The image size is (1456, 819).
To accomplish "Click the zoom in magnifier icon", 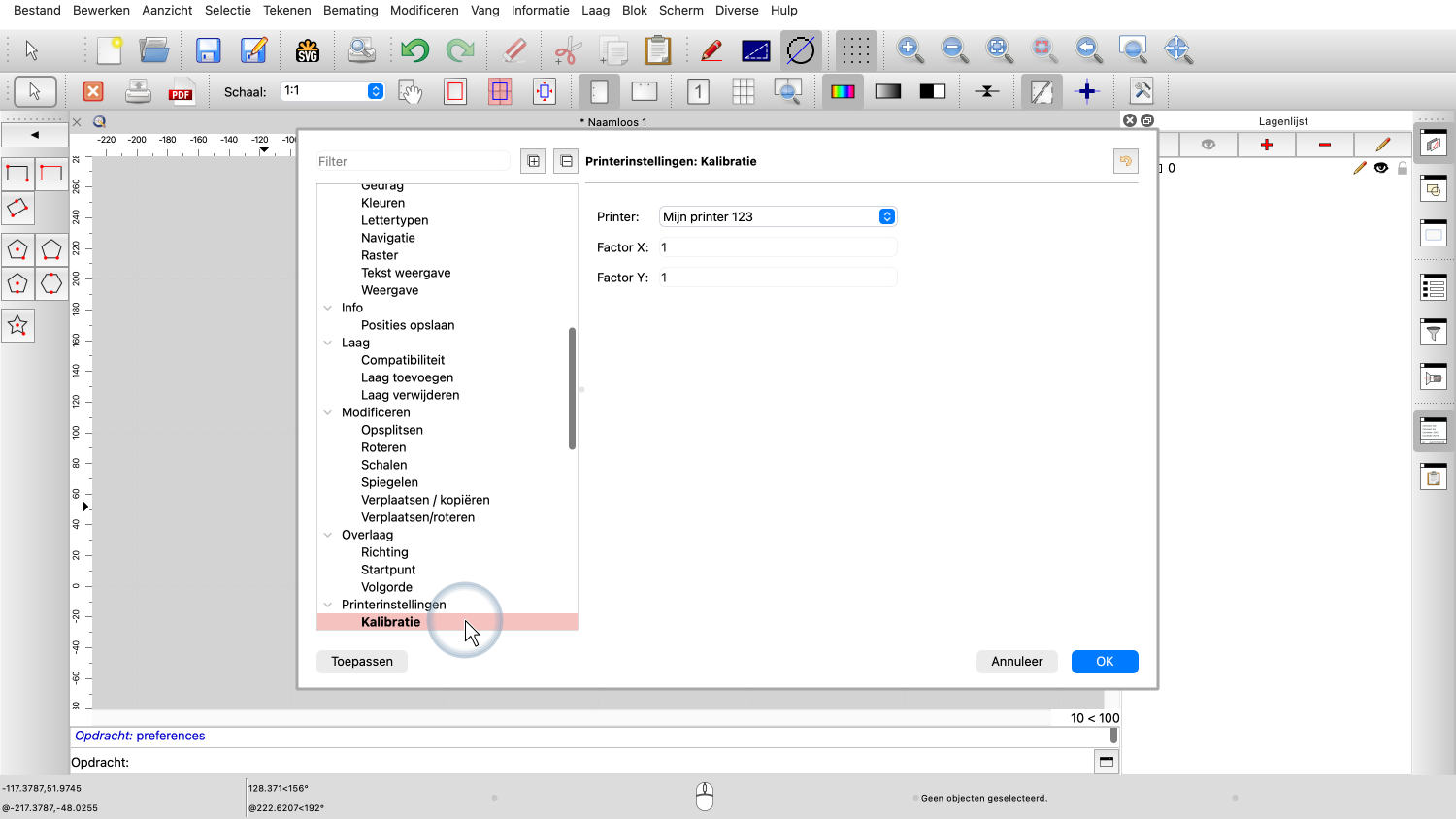I will click(910, 49).
